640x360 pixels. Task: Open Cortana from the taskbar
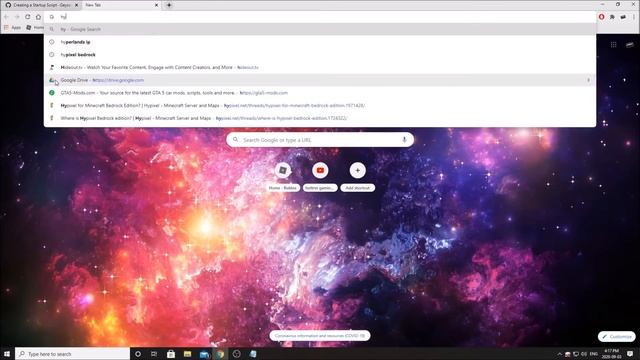pos(138,354)
